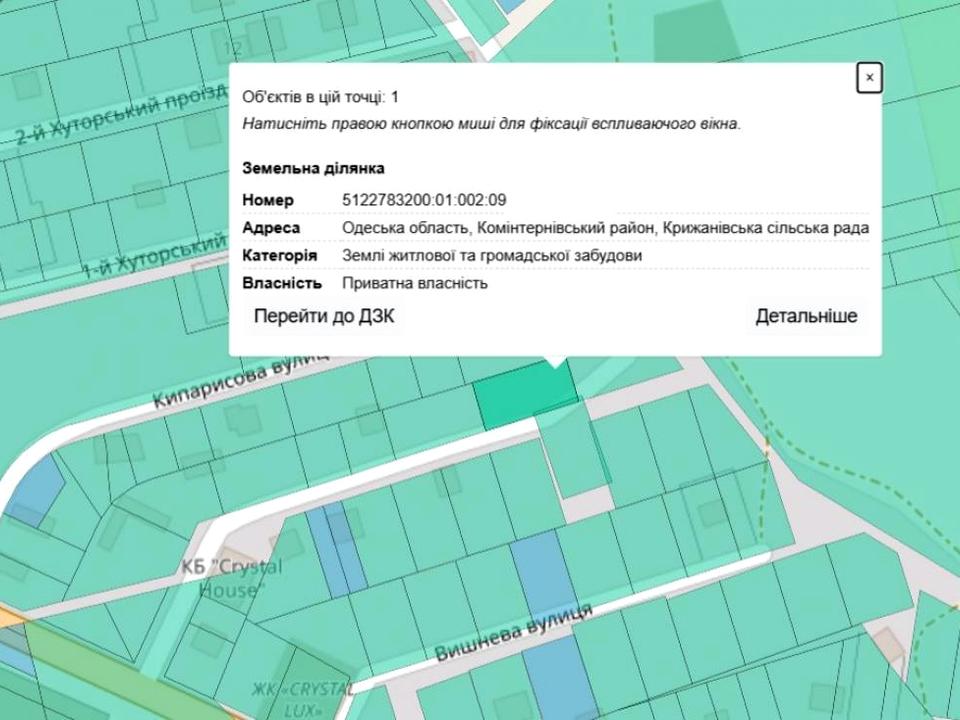This screenshot has width=960, height=720.
Task: Click the "Перейти до ДЗК" button
Action: (x=324, y=316)
